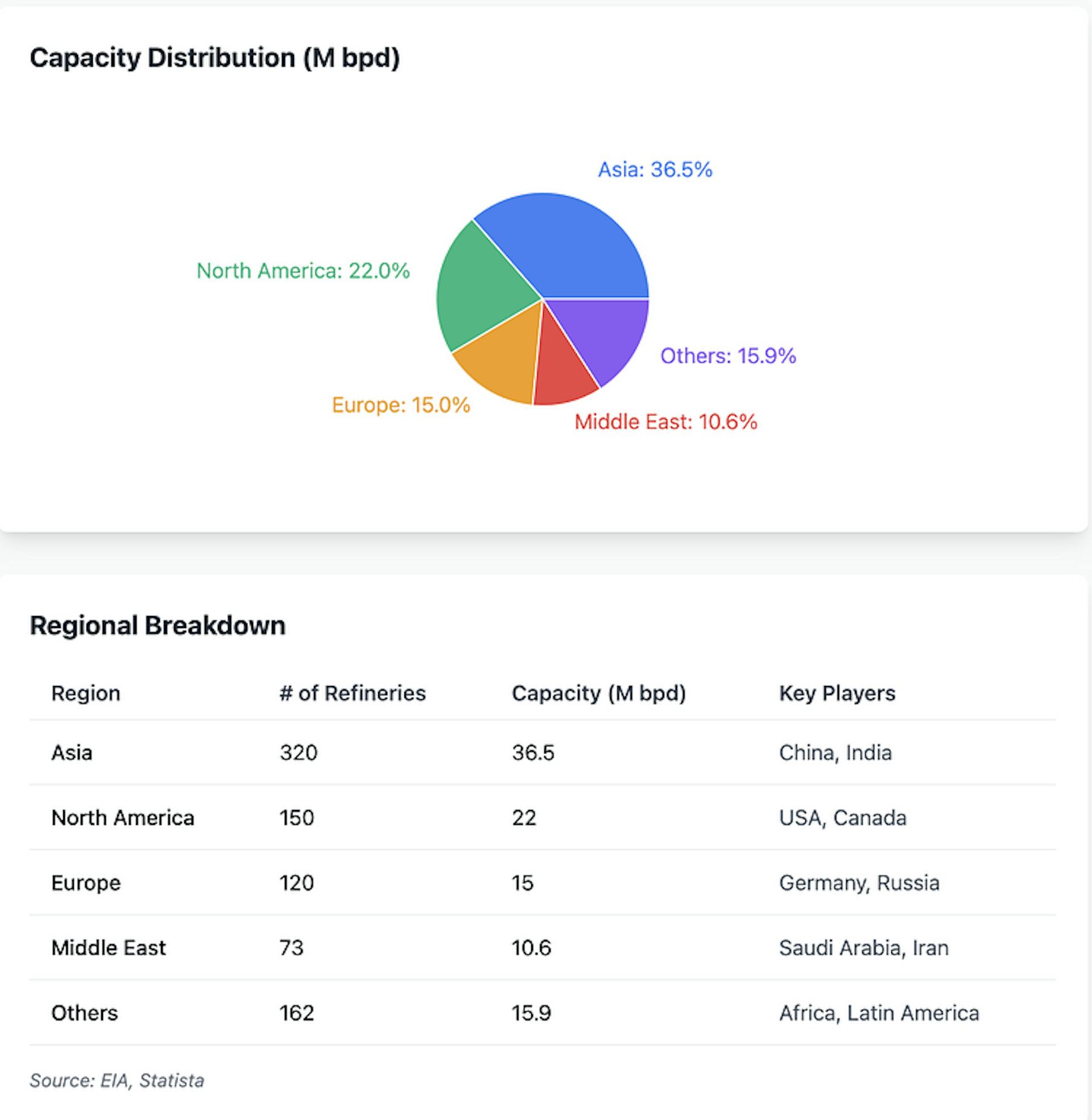This screenshot has width=1092, height=1120.
Task: Click the 'Source: EIA, Statista' footnote
Action: click(x=117, y=1080)
